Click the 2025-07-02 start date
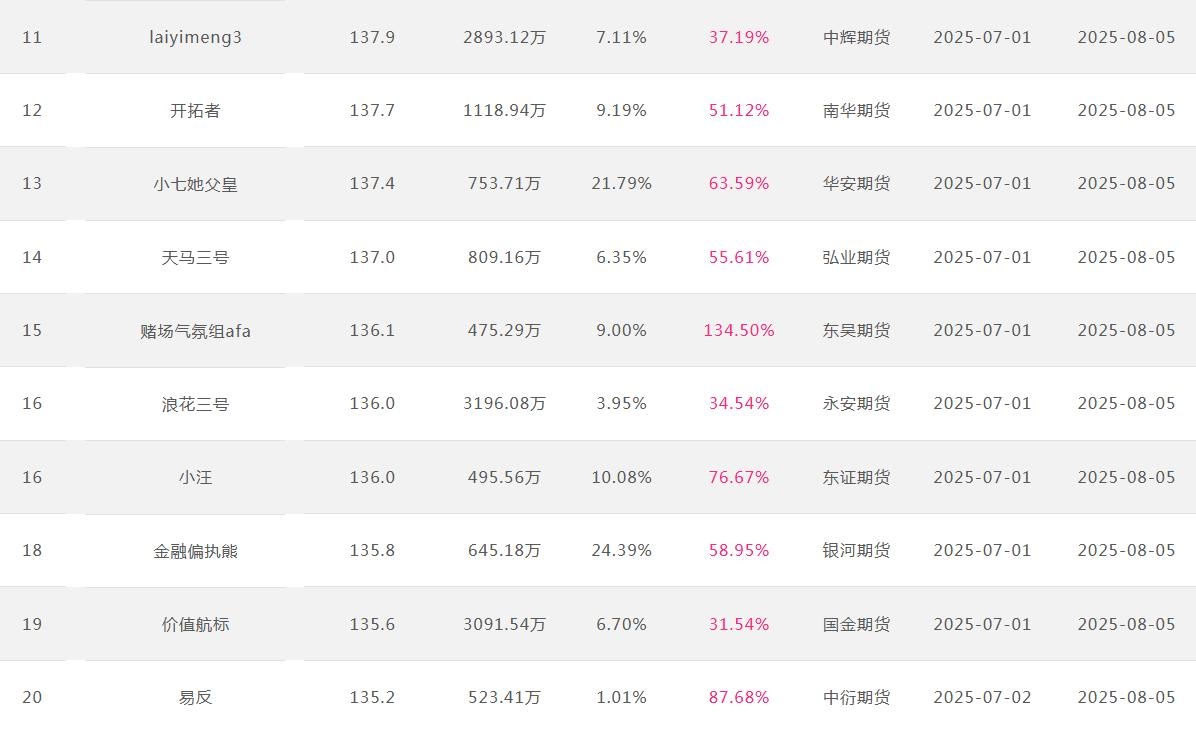 pyautogui.click(x=982, y=697)
